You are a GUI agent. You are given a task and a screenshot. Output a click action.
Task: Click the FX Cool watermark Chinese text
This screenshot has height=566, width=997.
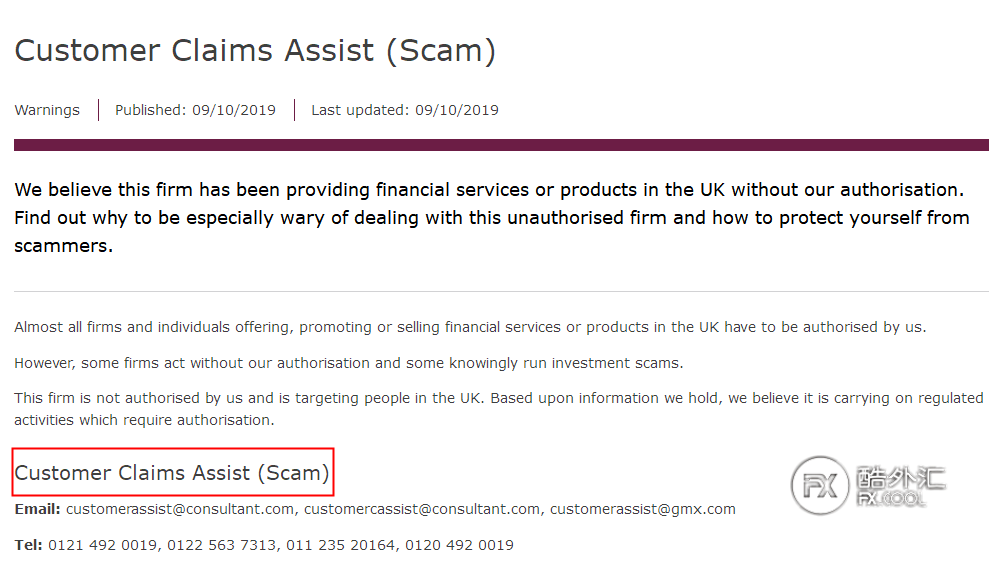901,478
